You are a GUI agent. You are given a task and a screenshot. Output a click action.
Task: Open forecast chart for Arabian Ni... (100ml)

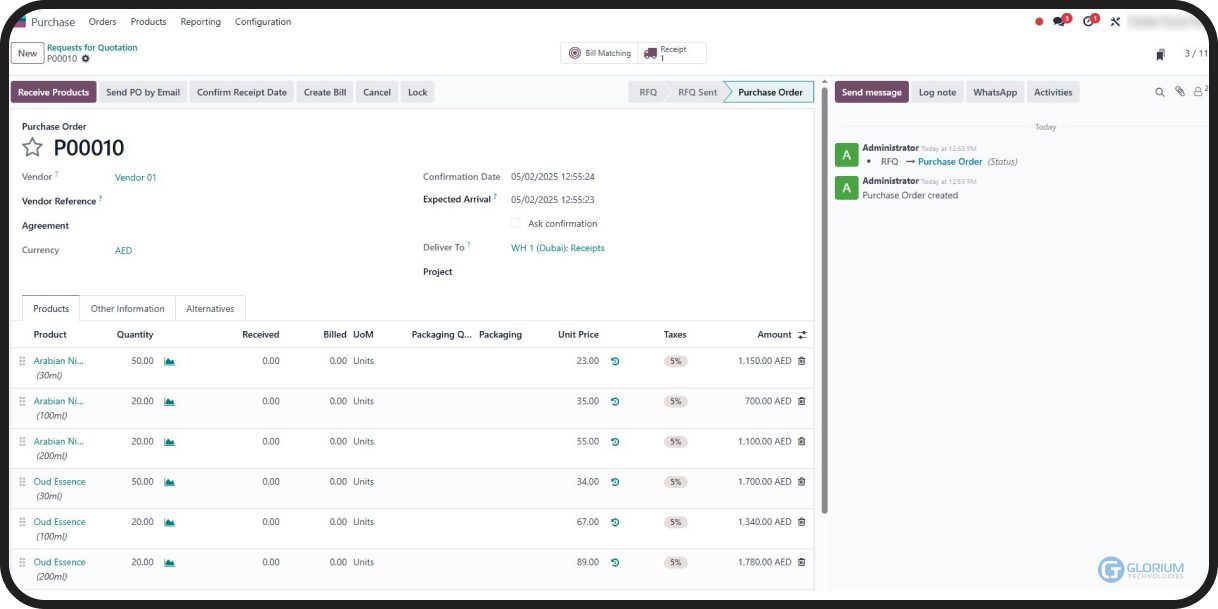169,401
